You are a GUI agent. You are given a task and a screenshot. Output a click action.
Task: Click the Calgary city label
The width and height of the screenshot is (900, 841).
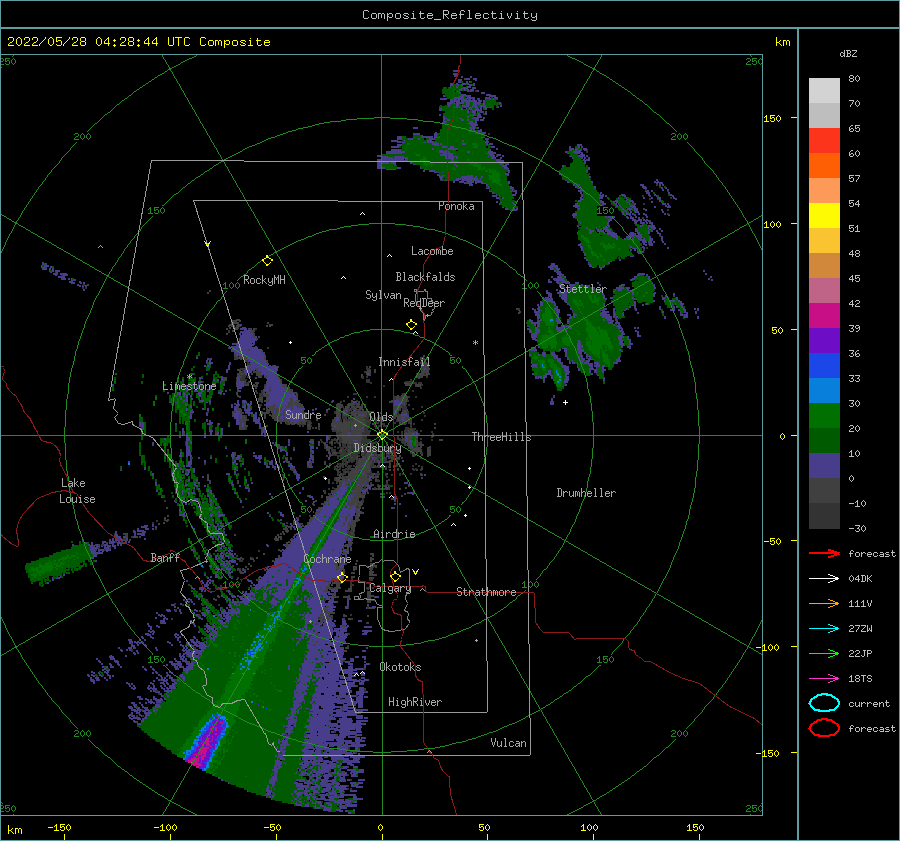coord(390,588)
